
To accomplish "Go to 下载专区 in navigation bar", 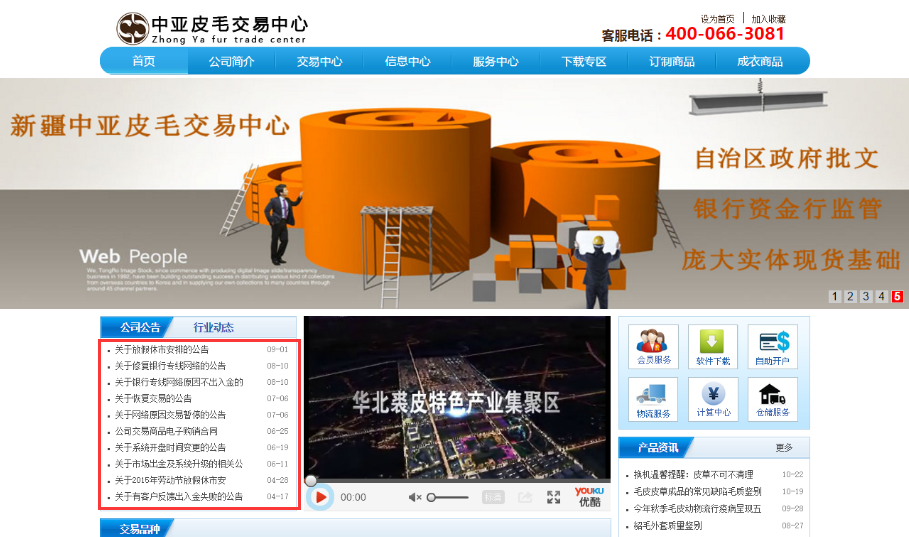I will point(584,61).
